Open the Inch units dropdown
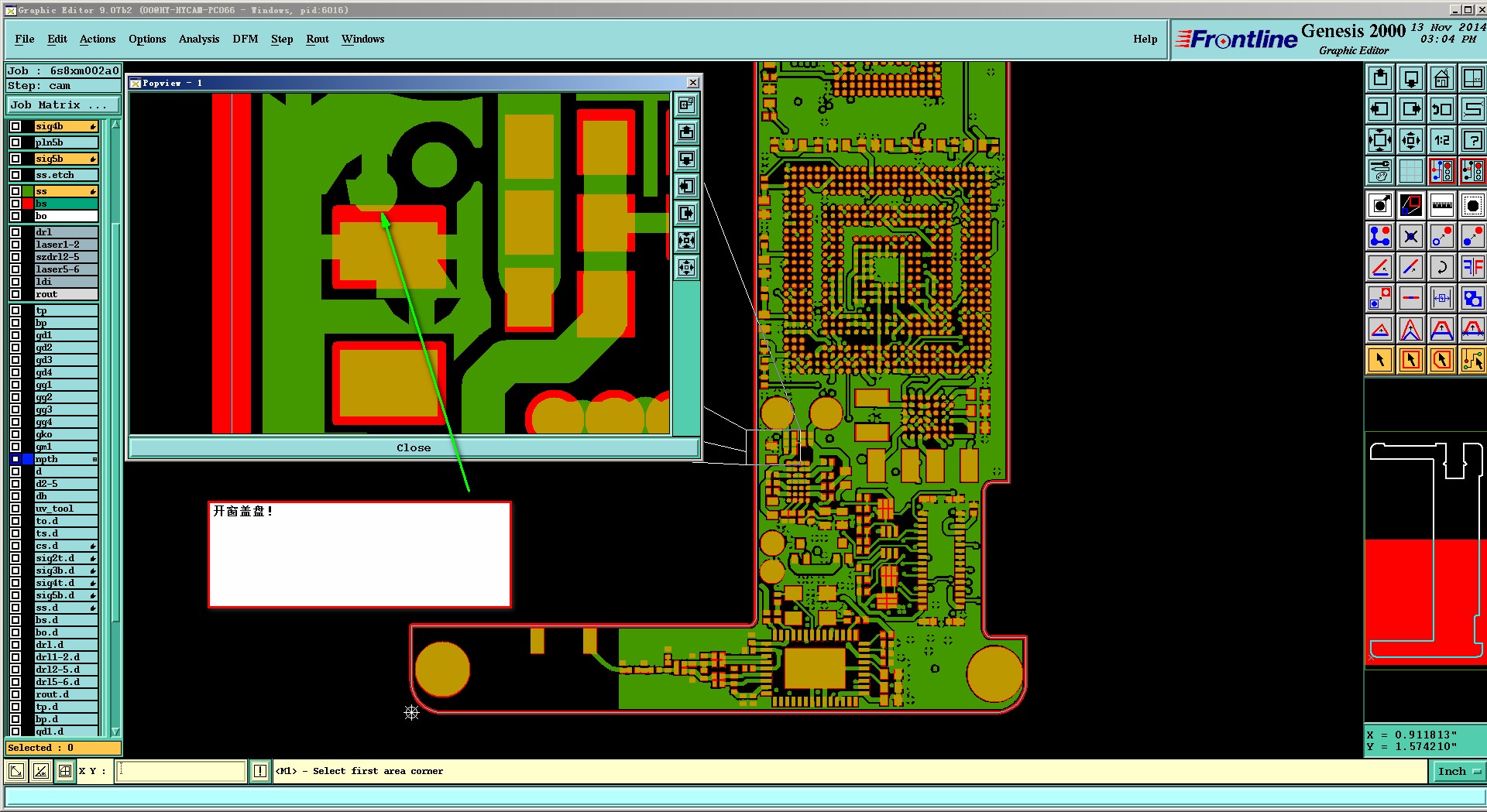This screenshot has width=1487, height=812. click(x=1458, y=771)
